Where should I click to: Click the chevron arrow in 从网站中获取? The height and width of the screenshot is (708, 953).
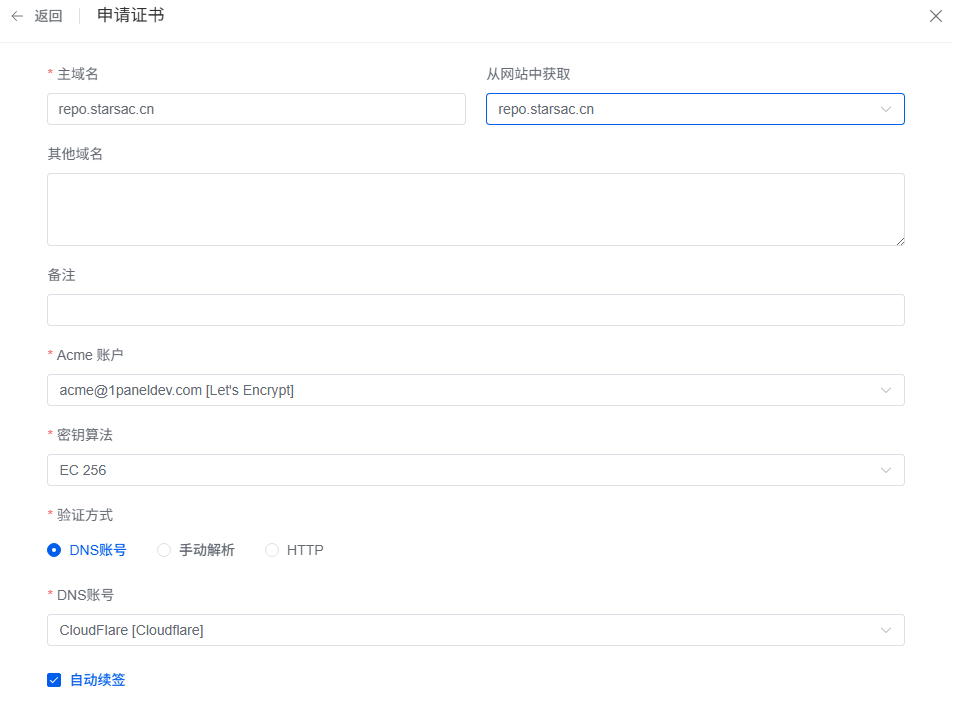pos(886,109)
